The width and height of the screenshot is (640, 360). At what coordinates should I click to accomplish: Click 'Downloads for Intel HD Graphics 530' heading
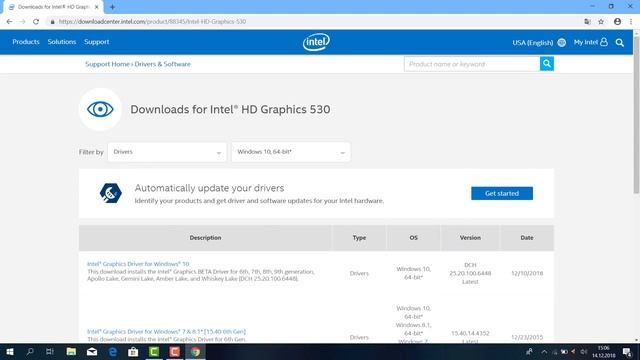pos(230,109)
